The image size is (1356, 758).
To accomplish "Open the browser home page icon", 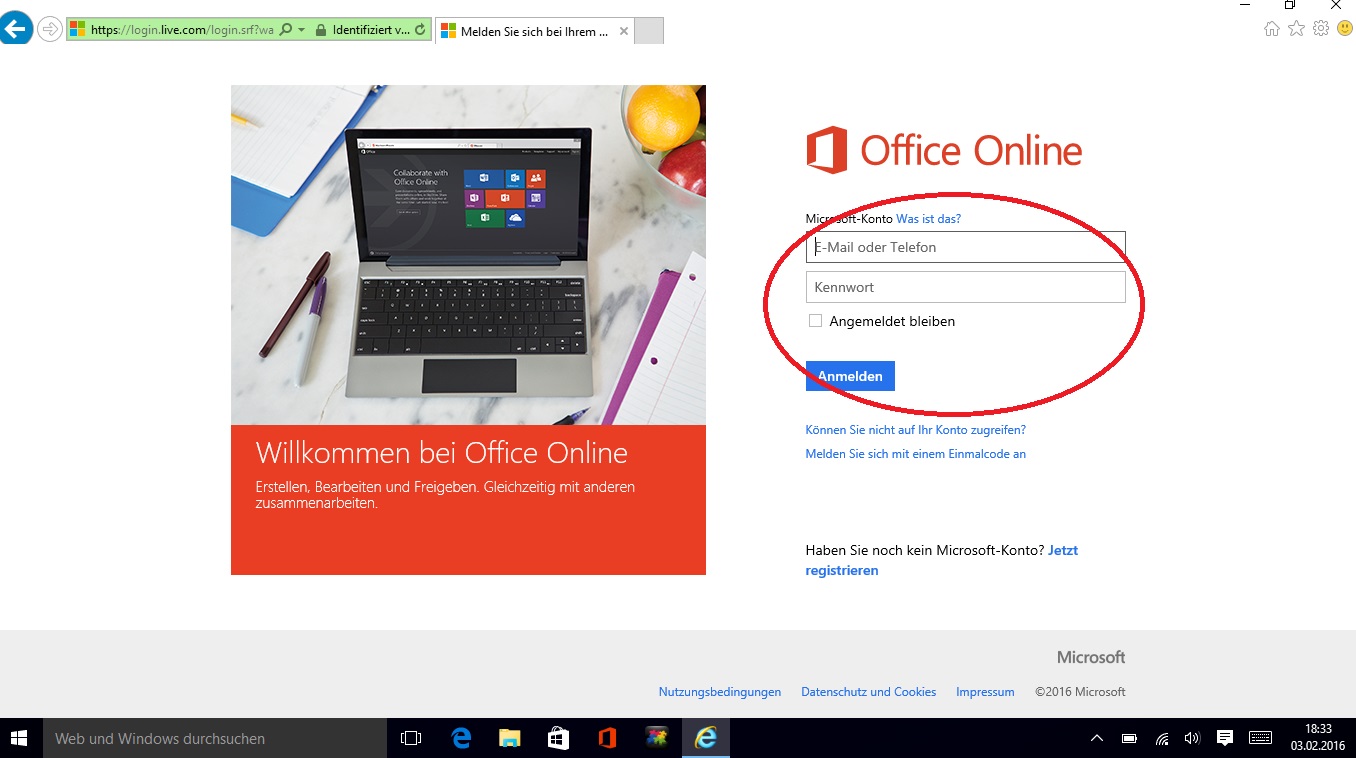I will (x=1272, y=29).
